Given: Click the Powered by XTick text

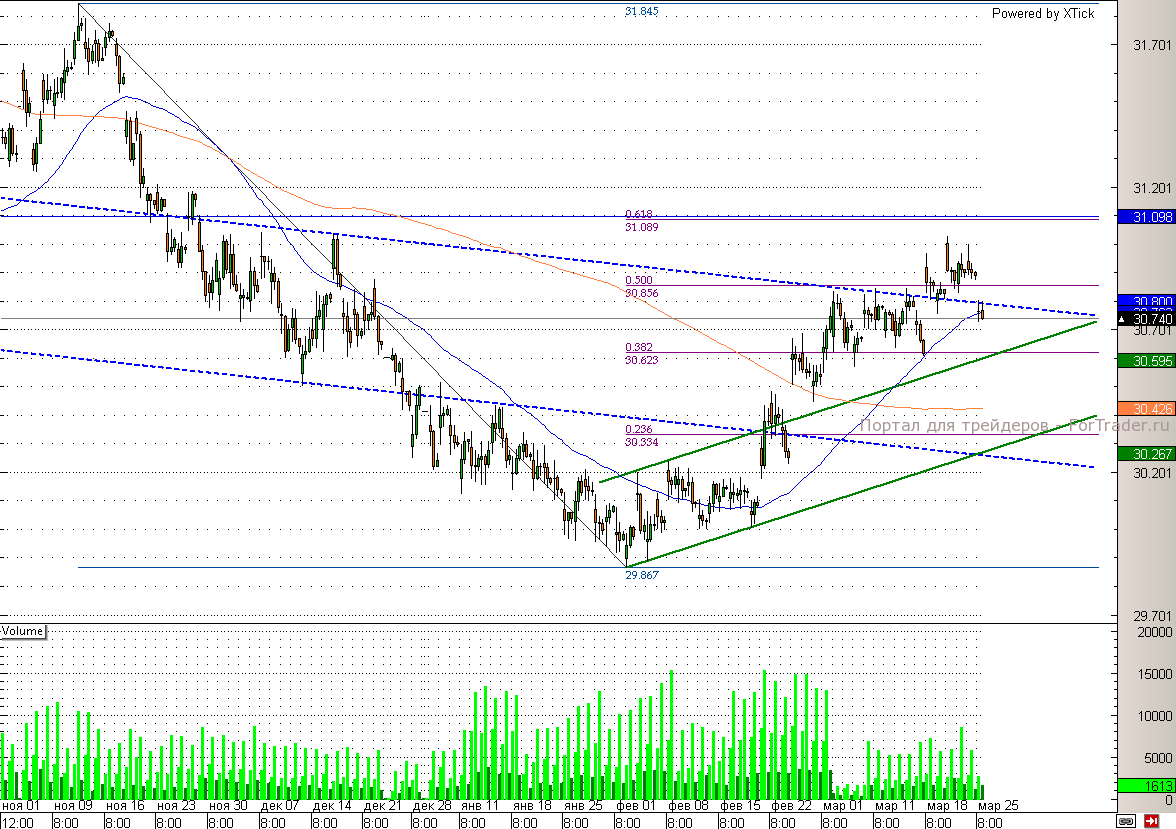Looking at the screenshot, I should coord(1042,14).
